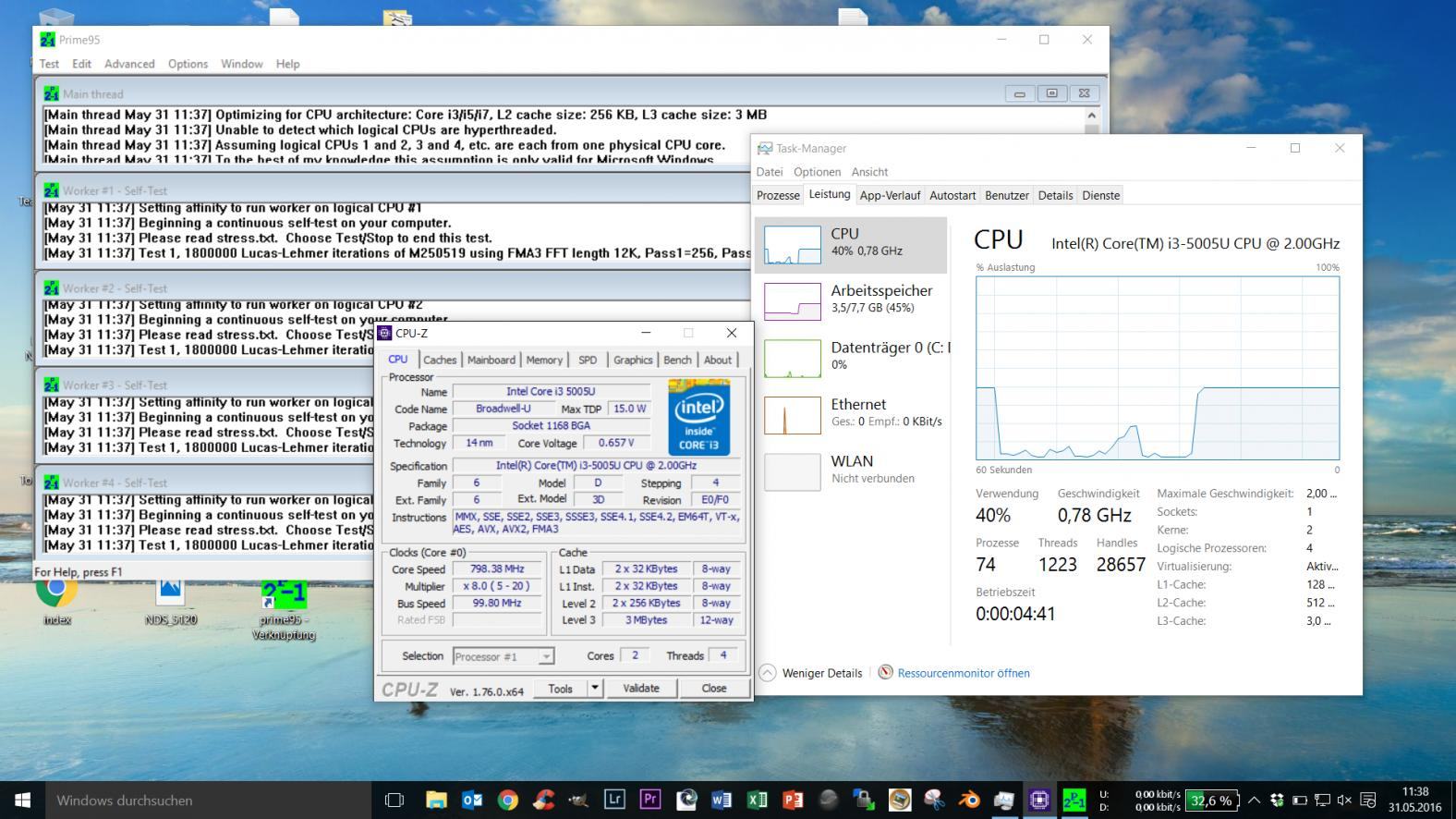Switch to Prozesse tab
This screenshot has width=1456, height=819.
pyautogui.click(x=778, y=195)
